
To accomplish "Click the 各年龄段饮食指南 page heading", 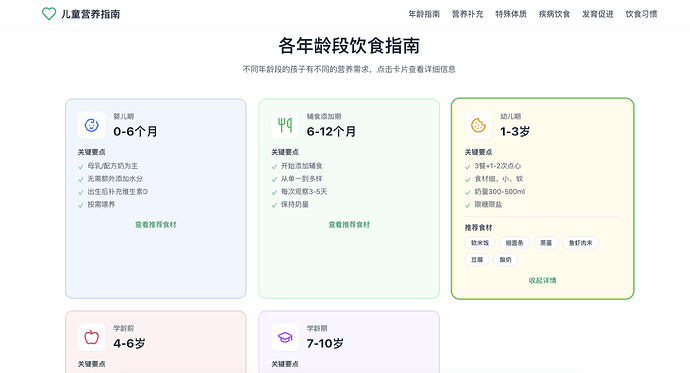I will pos(349,46).
